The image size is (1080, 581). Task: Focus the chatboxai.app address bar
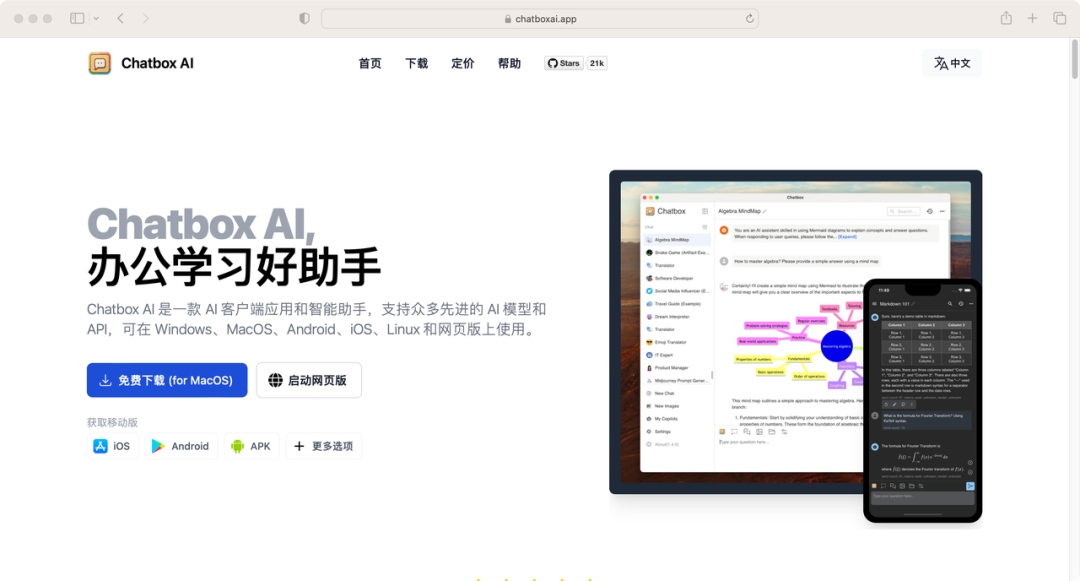(540, 19)
